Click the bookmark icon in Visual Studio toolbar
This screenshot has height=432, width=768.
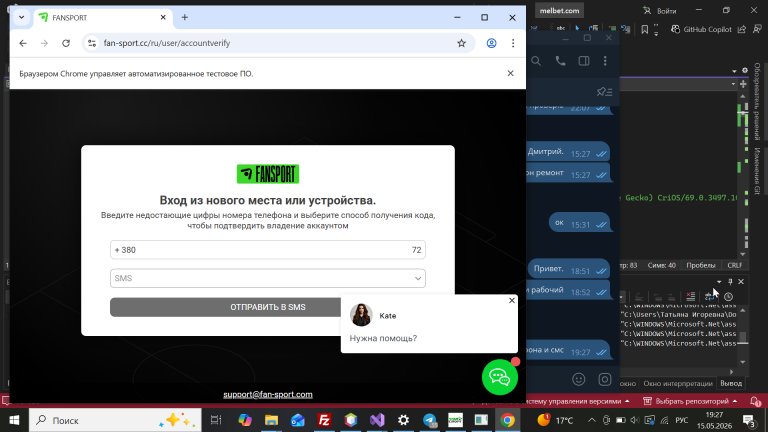pyautogui.click(x=645, y=29)
